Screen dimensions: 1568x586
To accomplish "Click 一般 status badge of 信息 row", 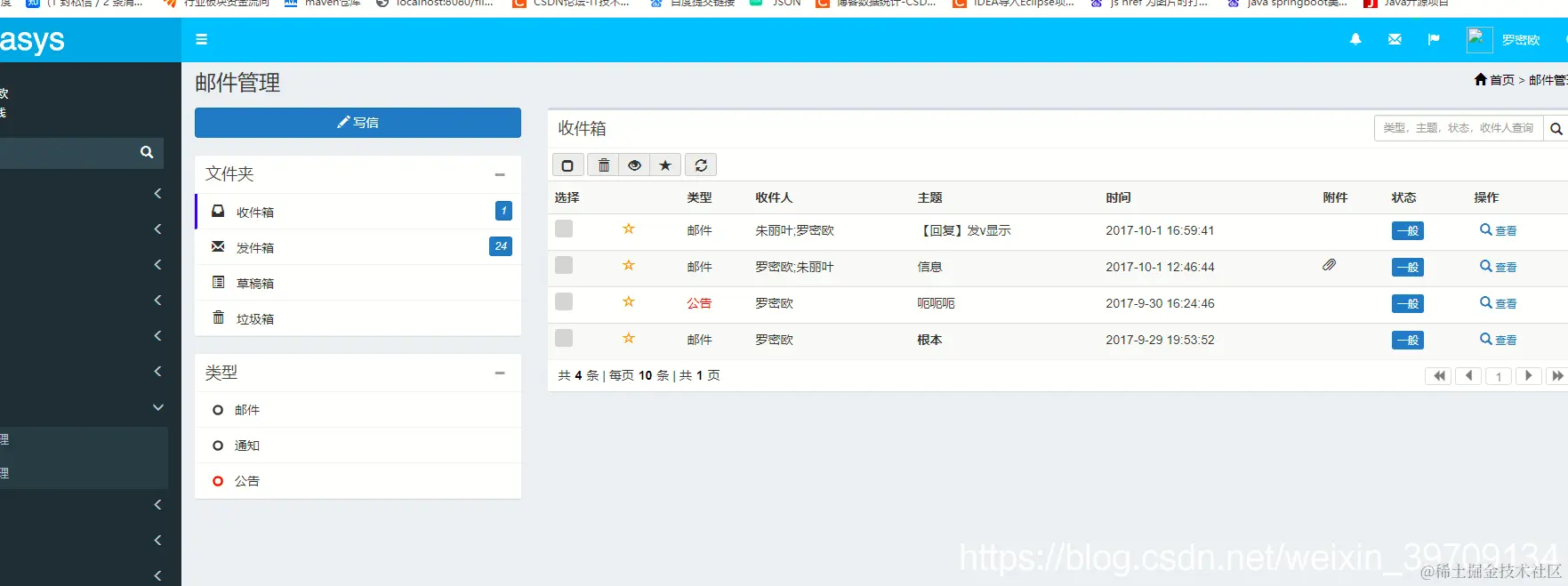I will point(1408,267).
